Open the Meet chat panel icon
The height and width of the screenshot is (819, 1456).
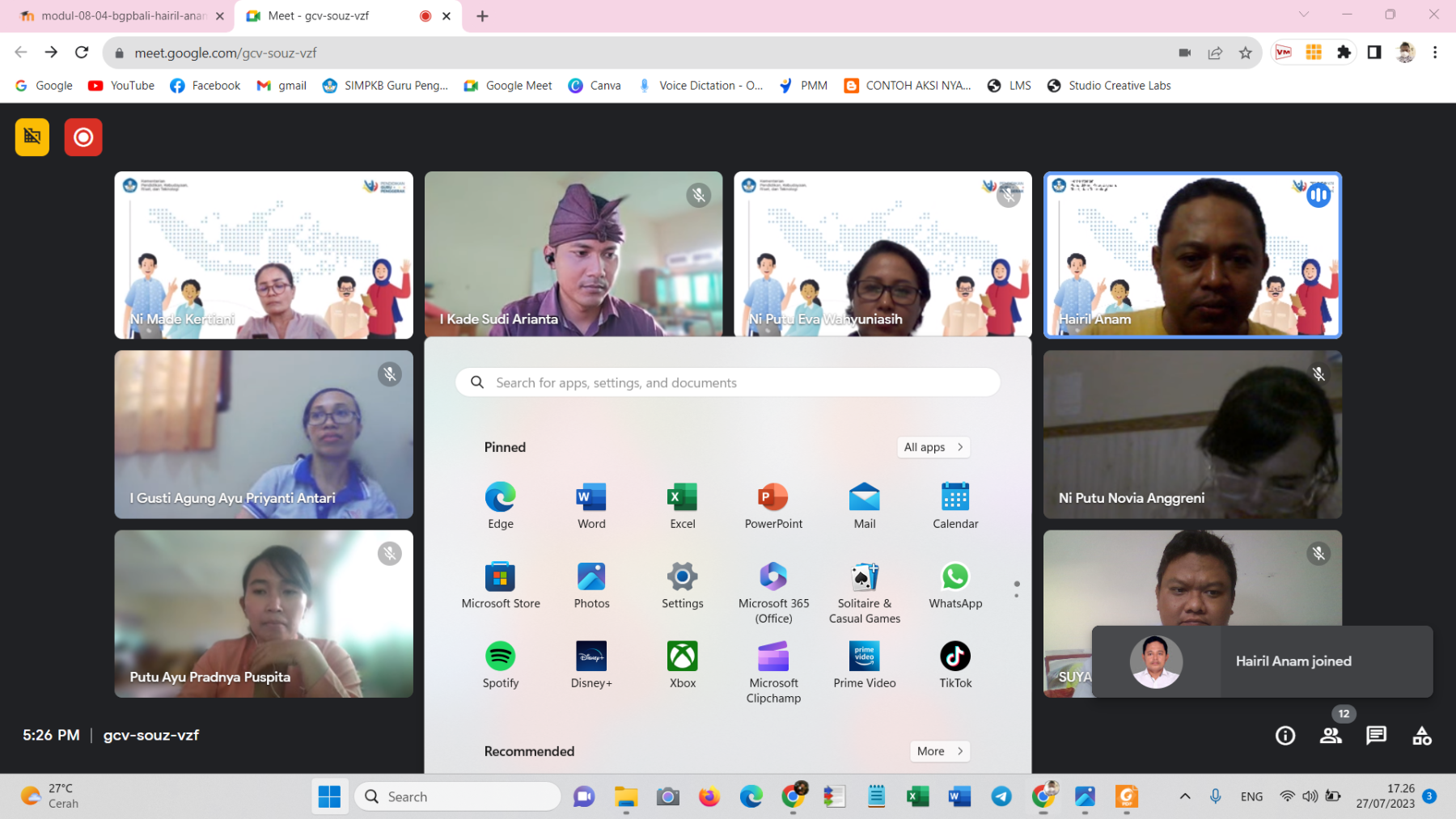click(1376, 735)
